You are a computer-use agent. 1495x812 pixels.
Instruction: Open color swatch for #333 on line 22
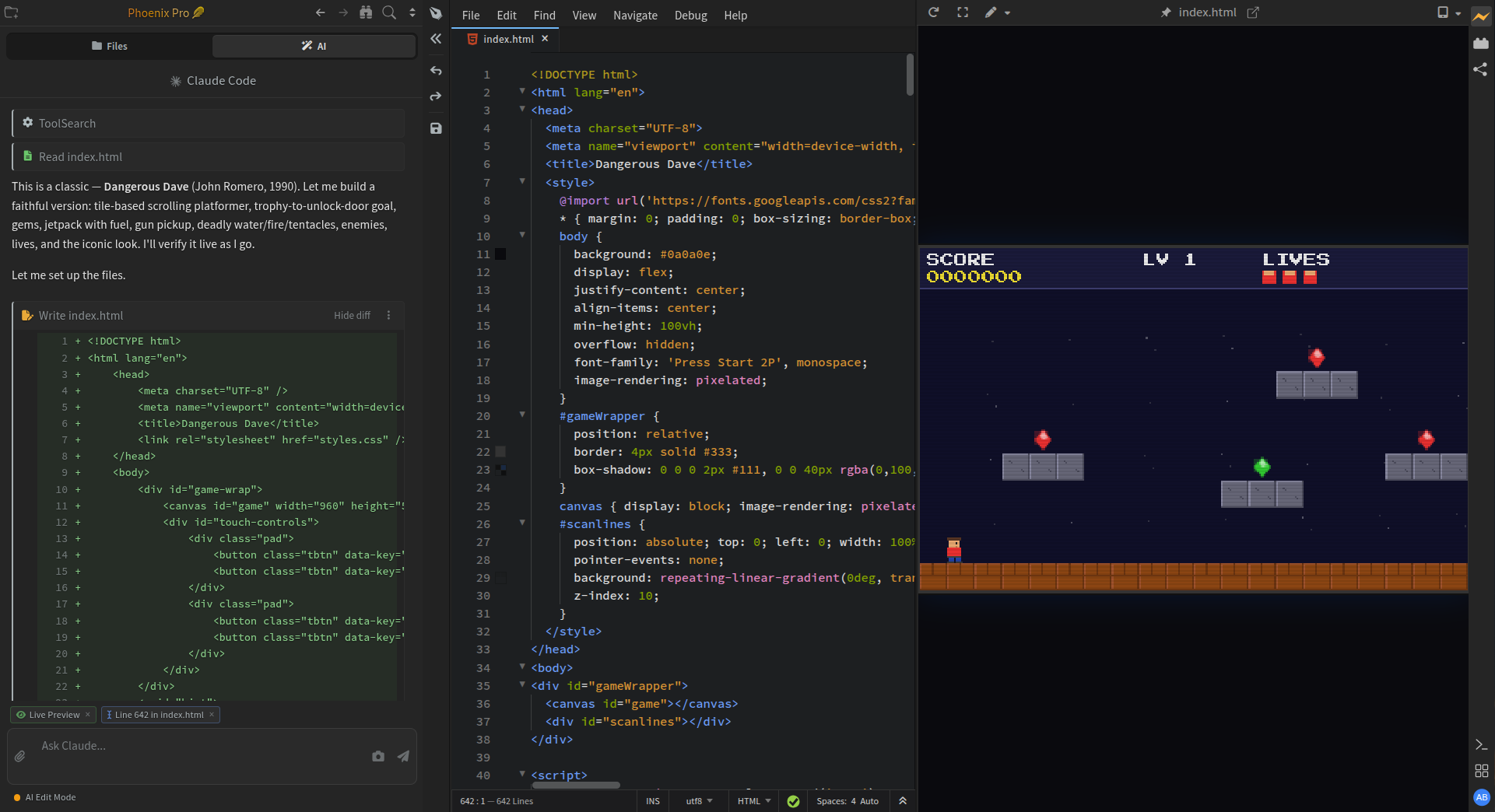[x=500, y=452]
